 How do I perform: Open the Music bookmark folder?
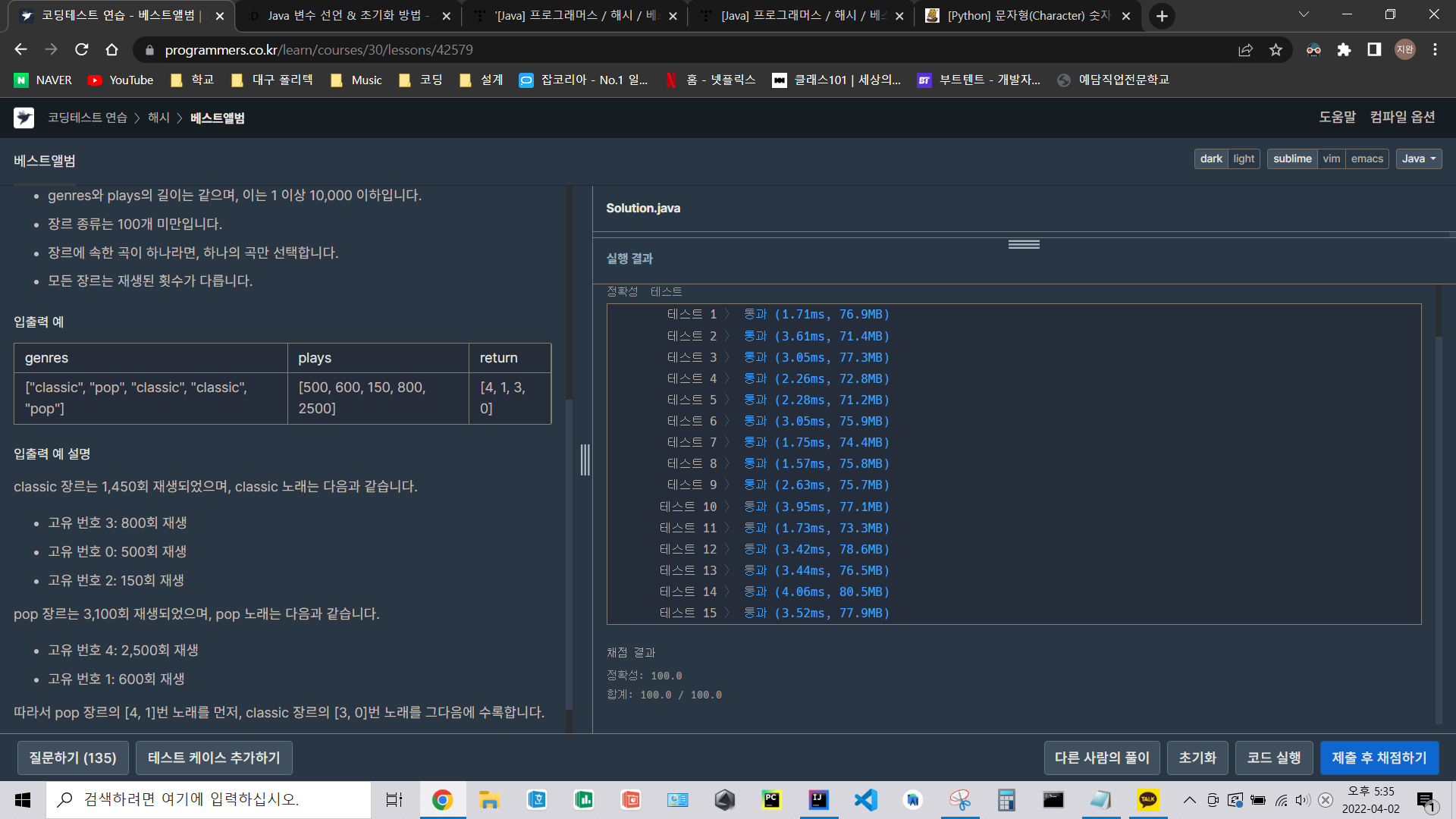point(356,80)
